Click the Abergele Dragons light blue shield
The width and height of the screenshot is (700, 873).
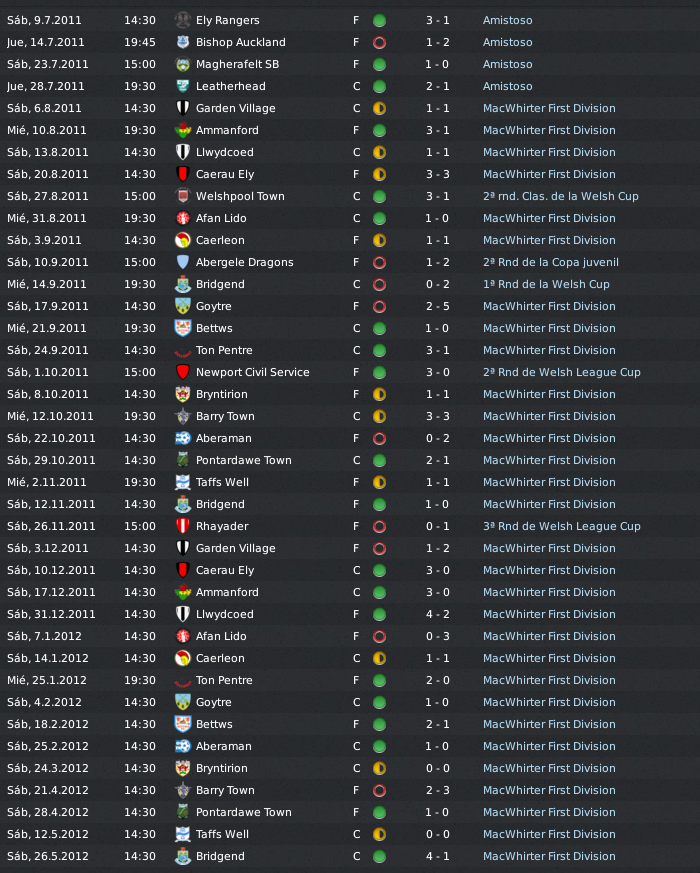(183, 262)
